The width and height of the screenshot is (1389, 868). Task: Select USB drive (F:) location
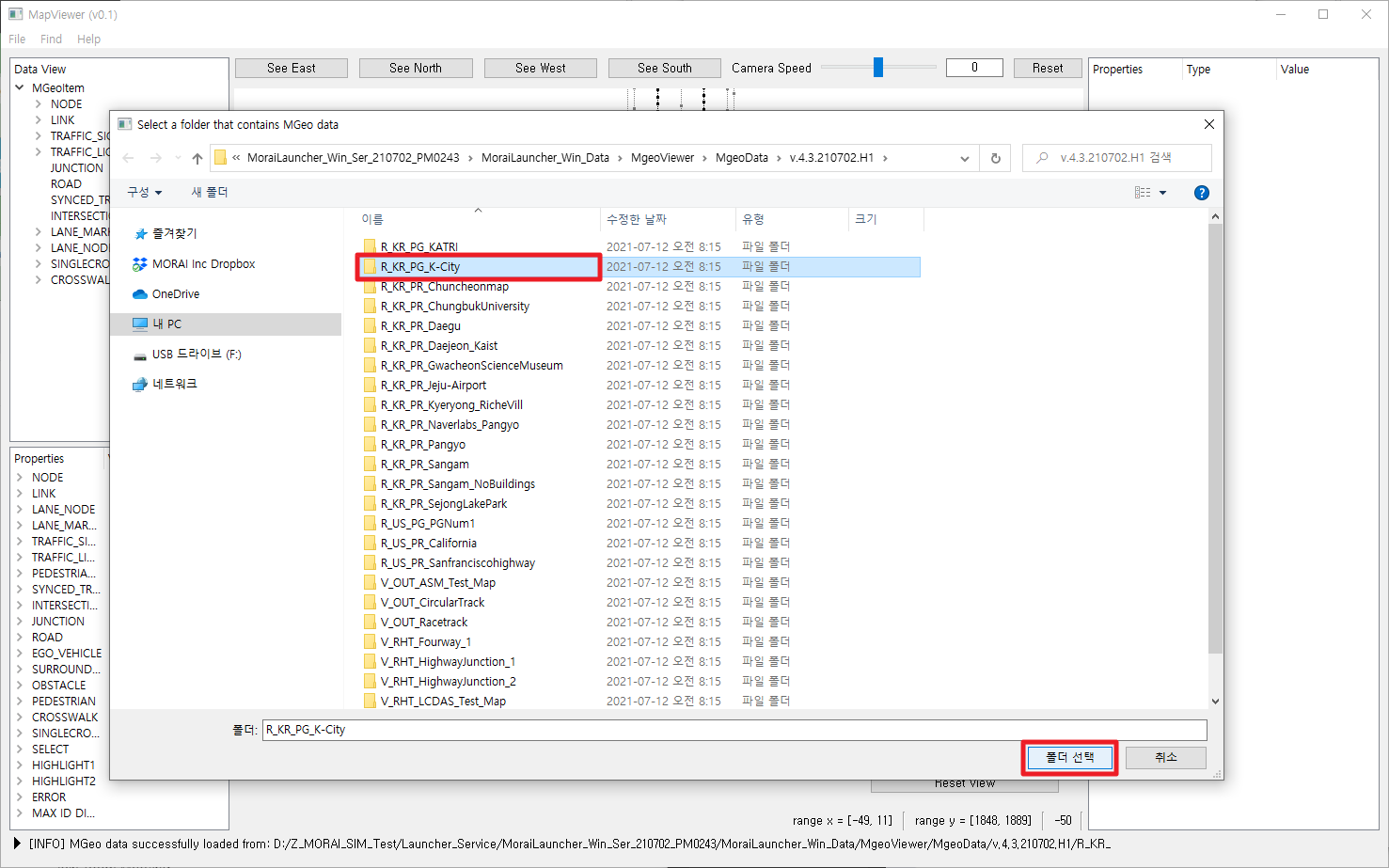196,355
